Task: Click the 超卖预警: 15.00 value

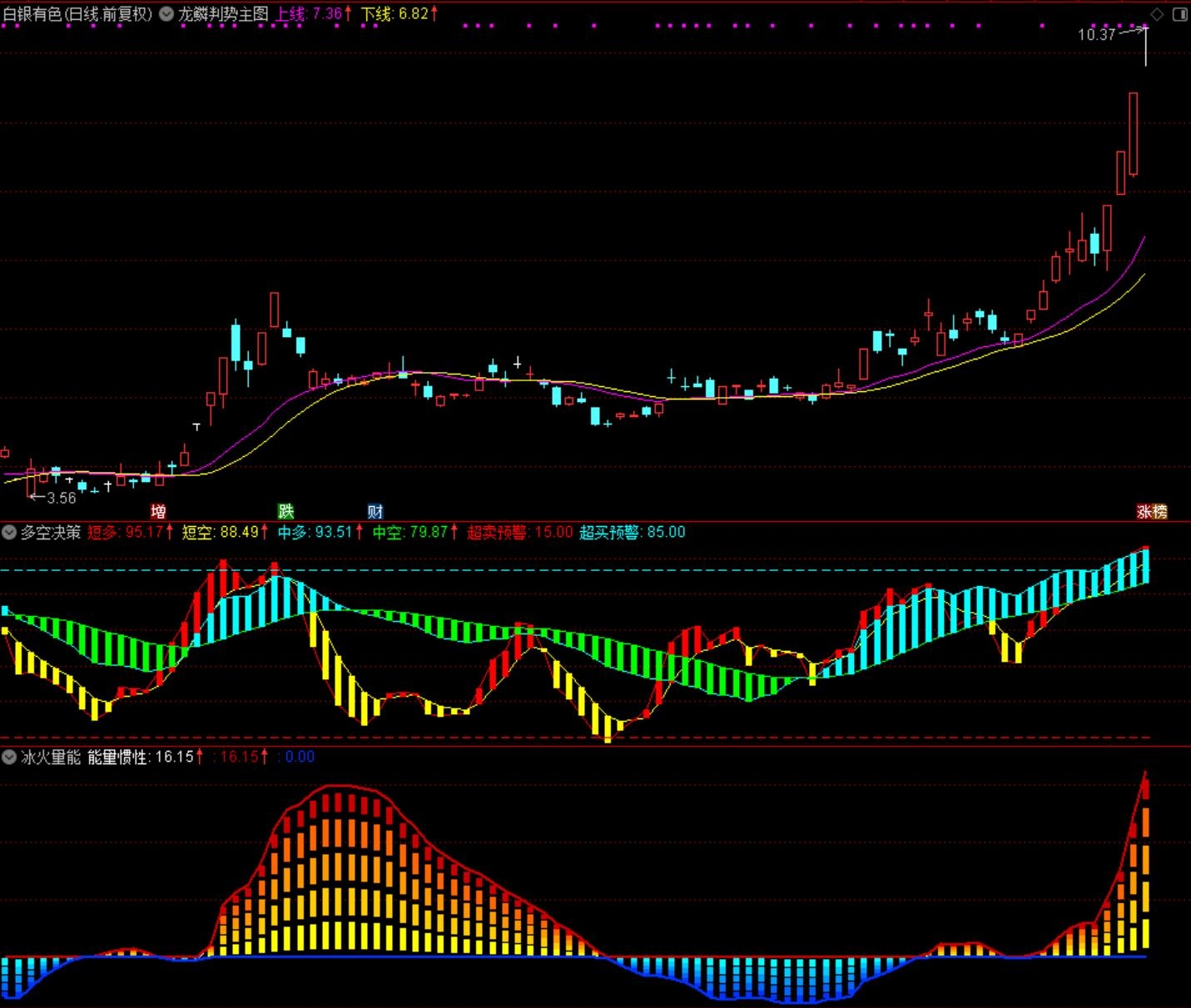Action: point(520,532)
